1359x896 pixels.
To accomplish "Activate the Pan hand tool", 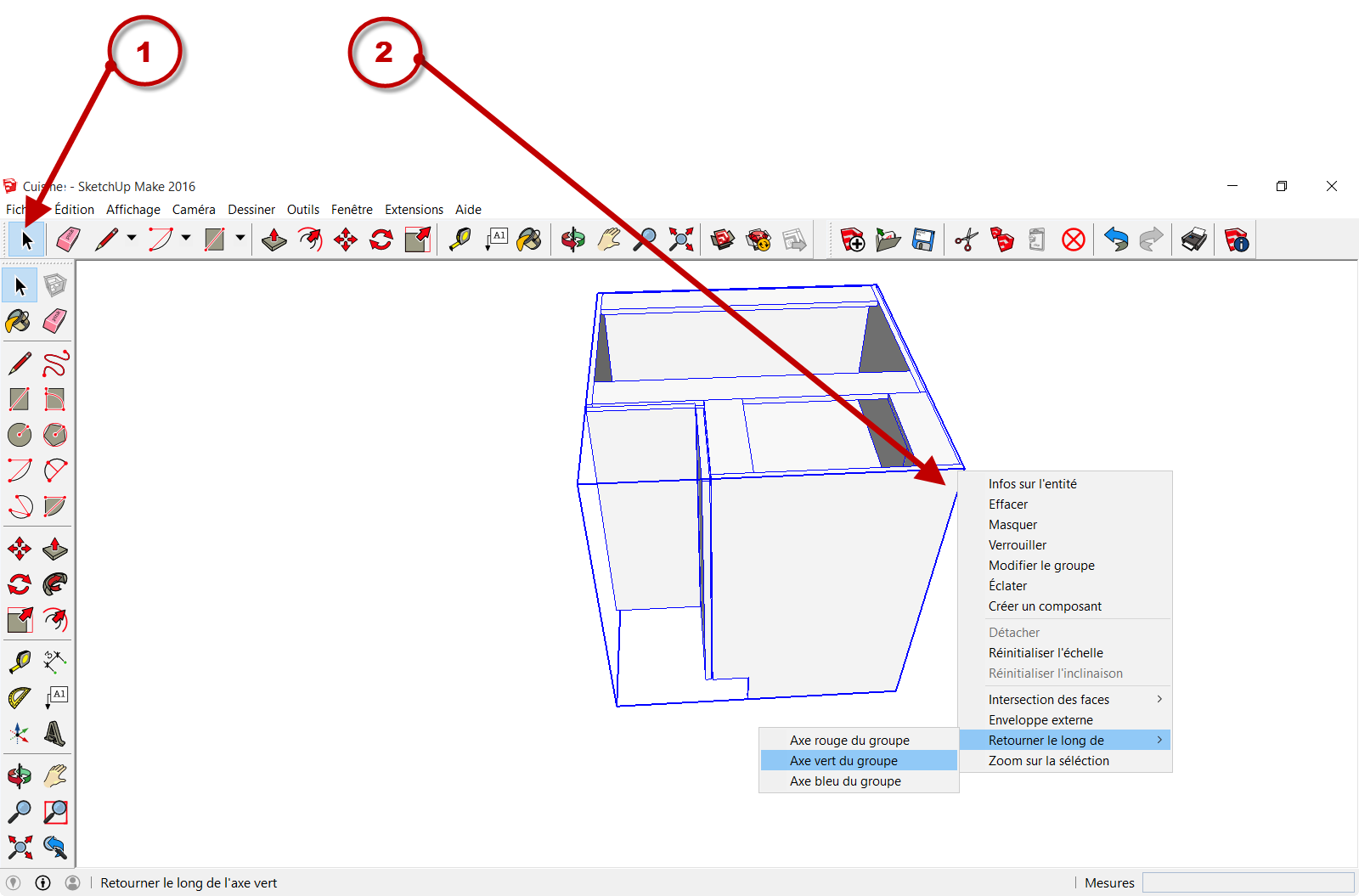I will (x=608, y=239).
